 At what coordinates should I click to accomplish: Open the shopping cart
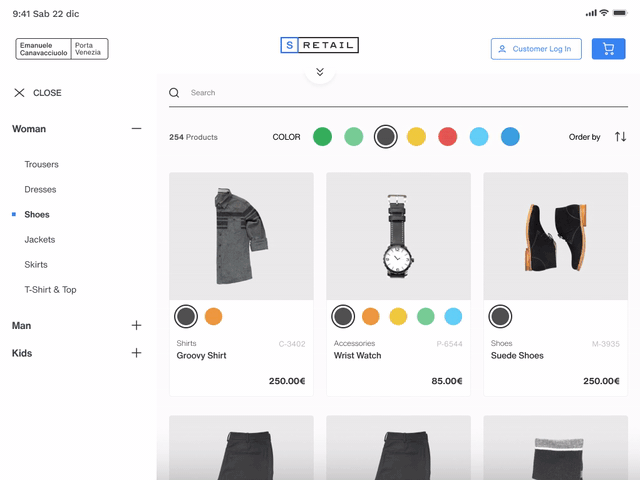[608, 49]
